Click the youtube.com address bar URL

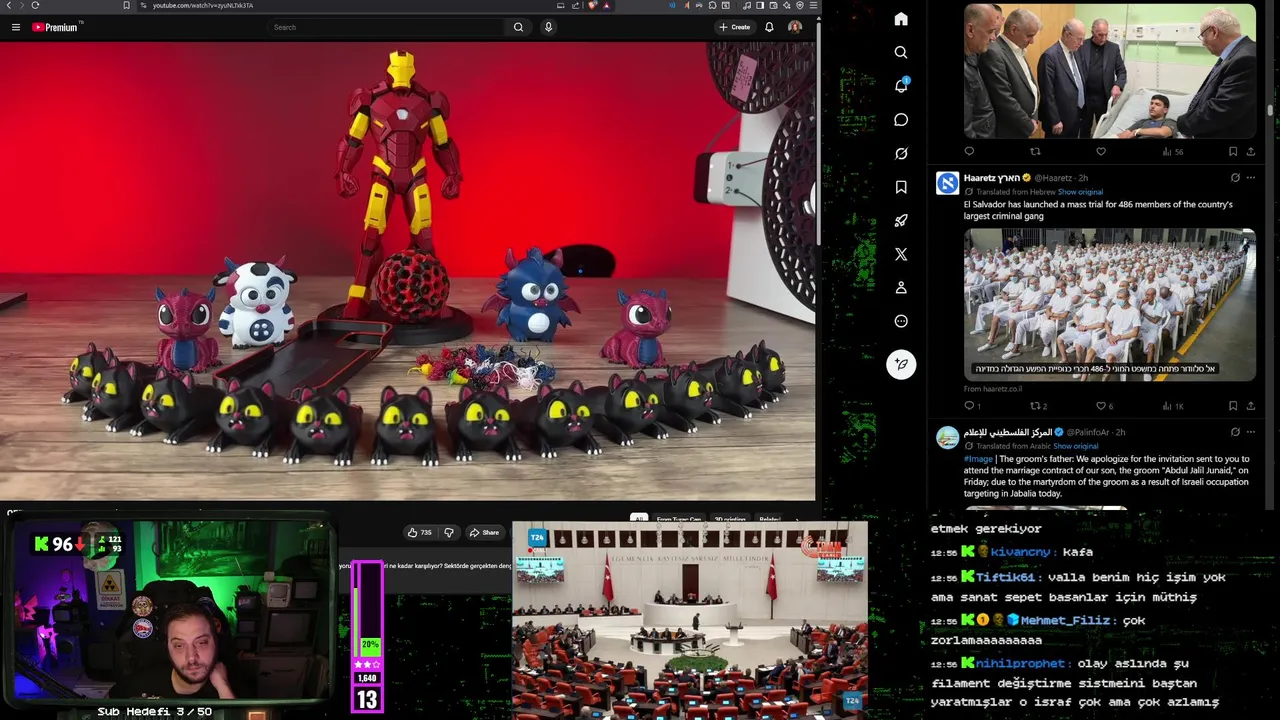(x=203, y=5)
